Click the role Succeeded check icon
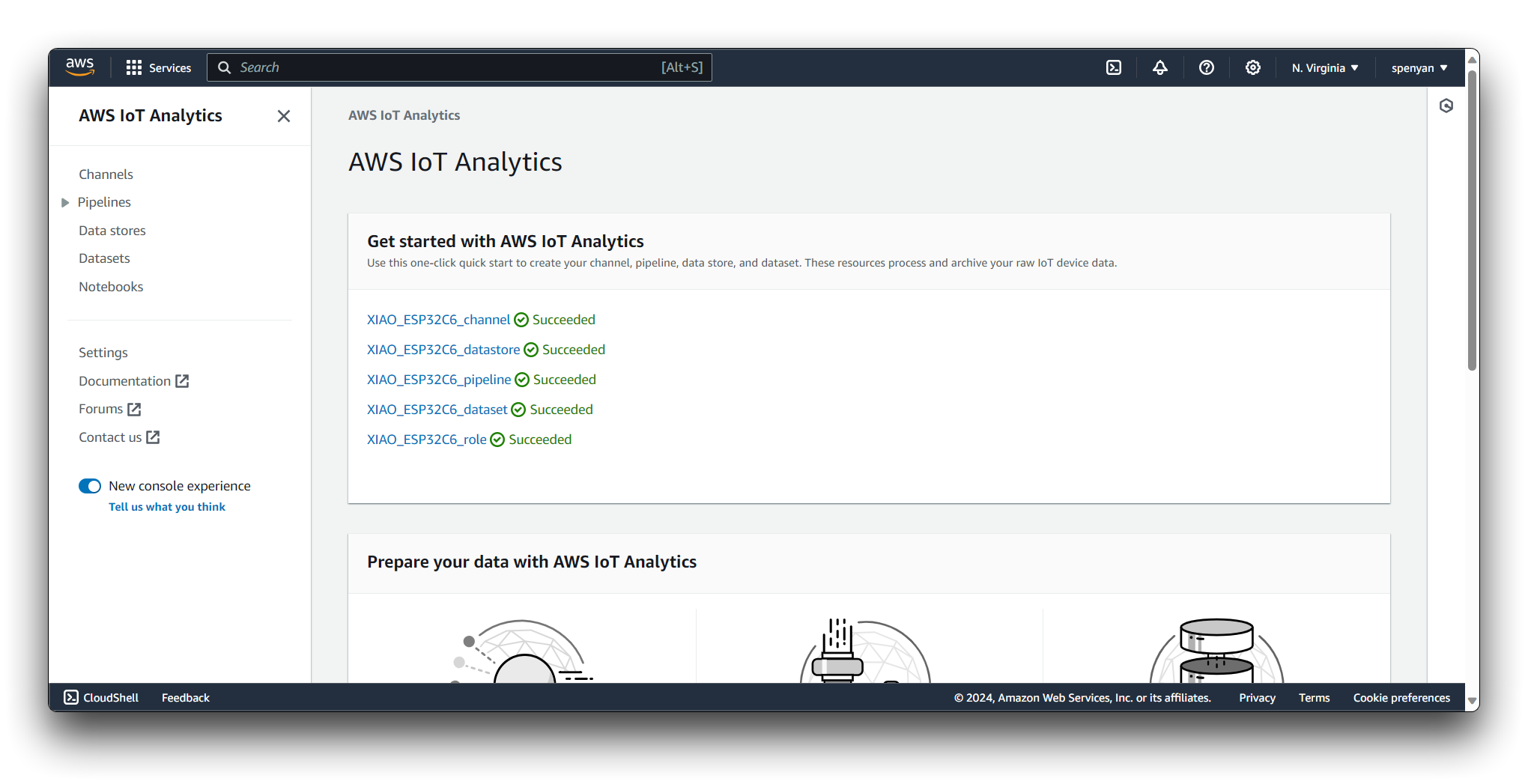The width and height of the screenshot is (1528, 784). coord(497,440)
